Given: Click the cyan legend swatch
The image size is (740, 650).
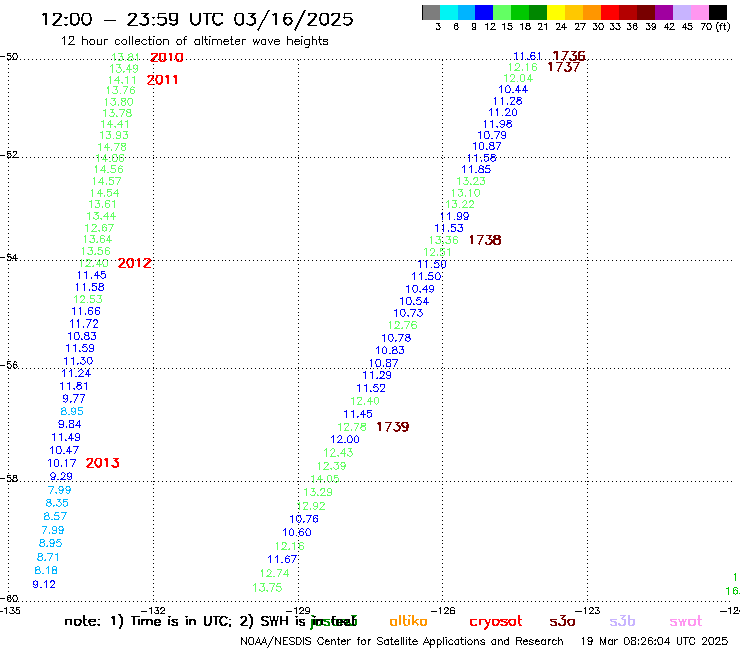Looking at the screenshot, I should 449,12.
